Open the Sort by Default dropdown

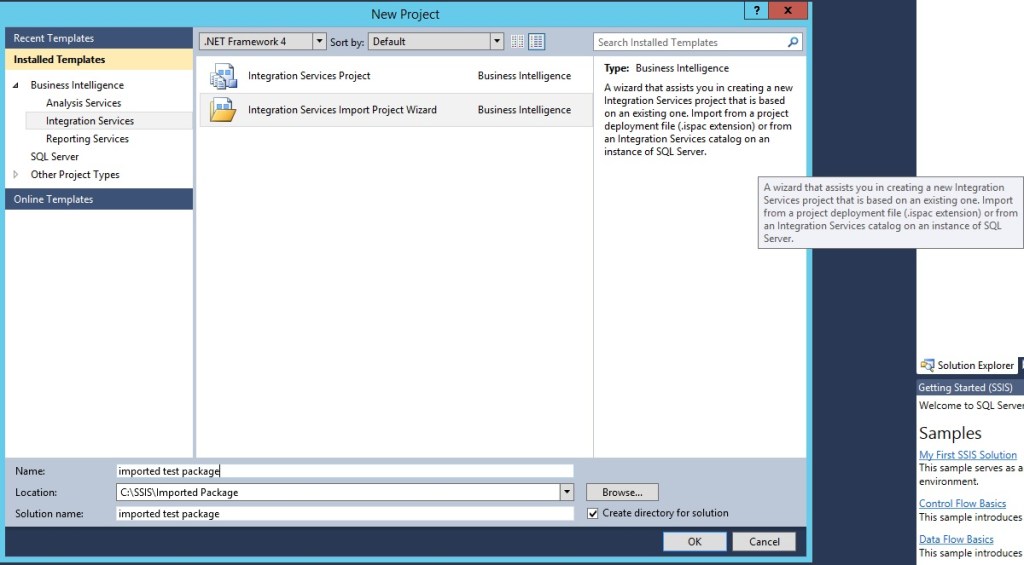click(497, 41)
